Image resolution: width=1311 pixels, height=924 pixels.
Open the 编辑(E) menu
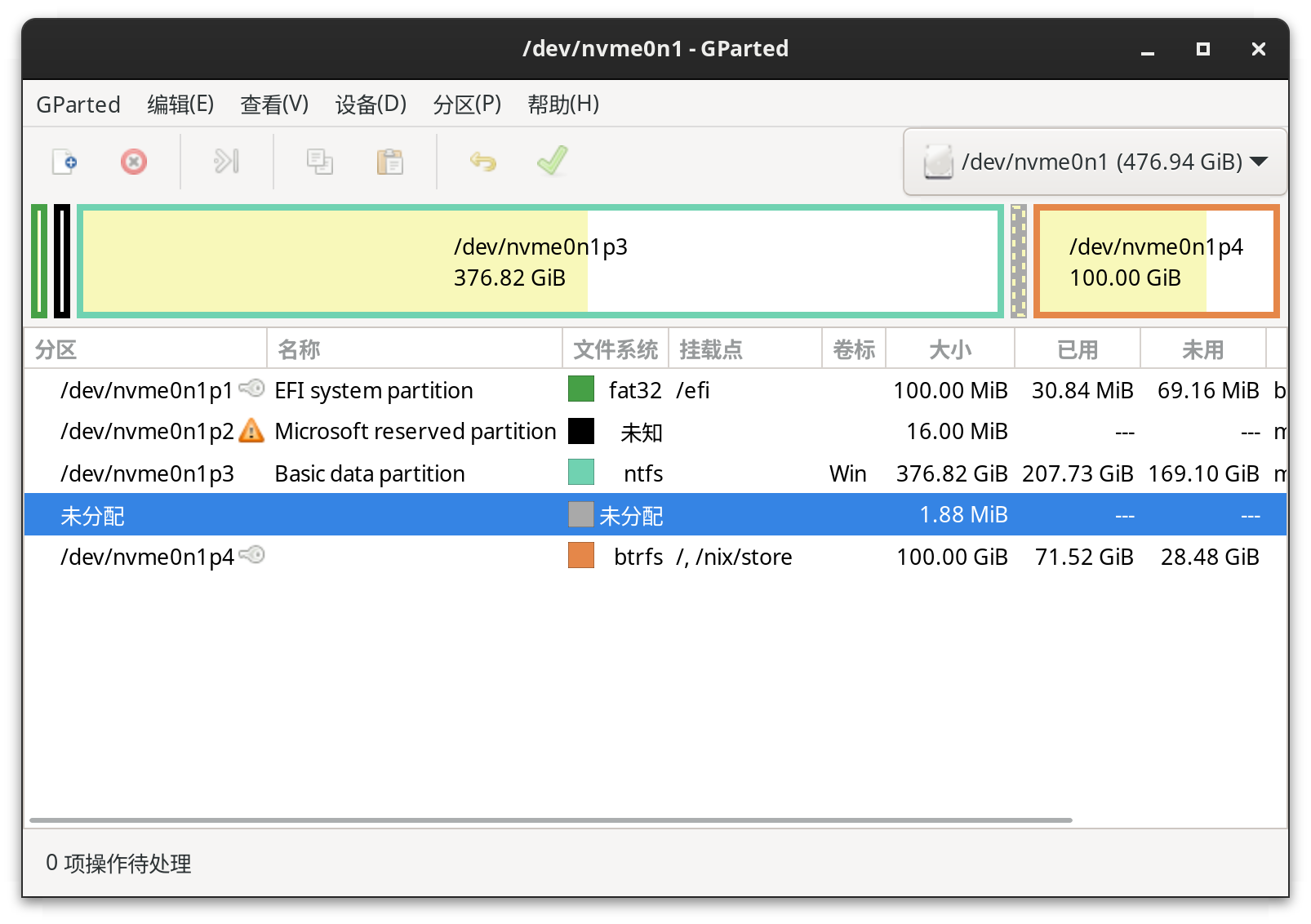[x=180, y=104]
